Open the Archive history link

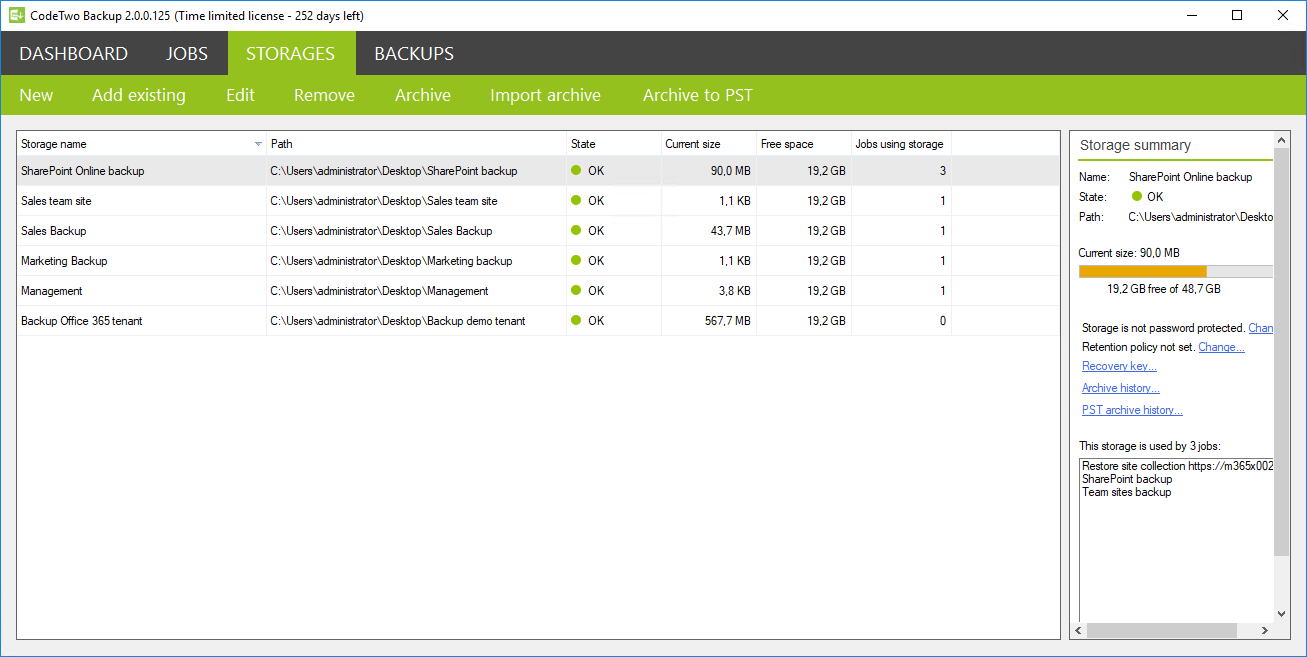pos(1121,388)
